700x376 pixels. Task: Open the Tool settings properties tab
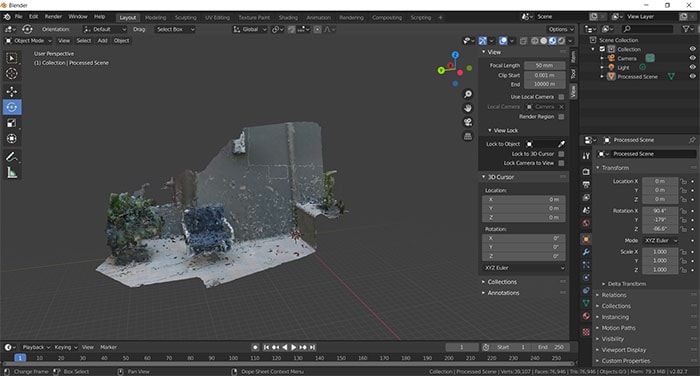tap(586, 155)
